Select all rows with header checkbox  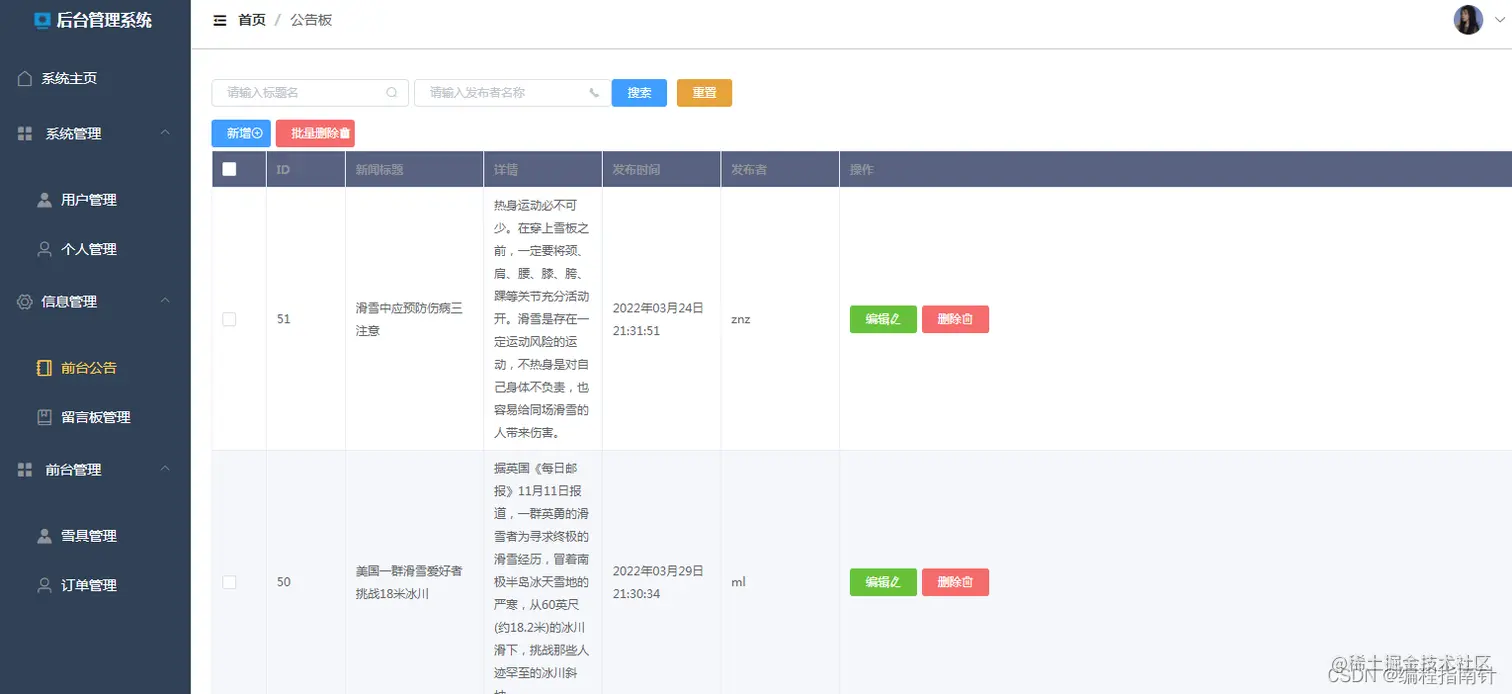point(229,169)
